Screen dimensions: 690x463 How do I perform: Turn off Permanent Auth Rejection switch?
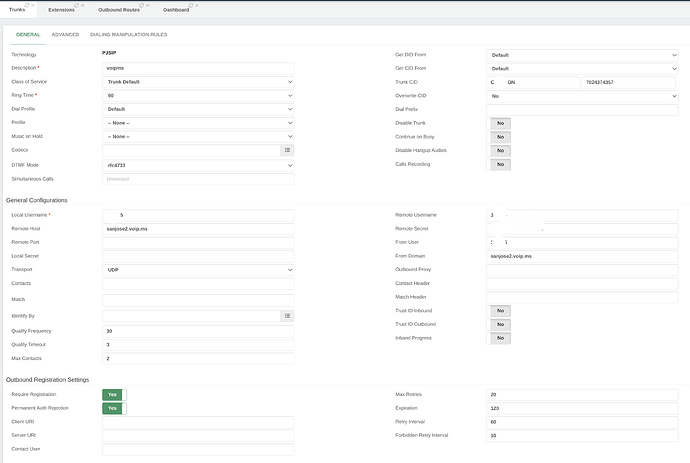(x=114, y=408)
